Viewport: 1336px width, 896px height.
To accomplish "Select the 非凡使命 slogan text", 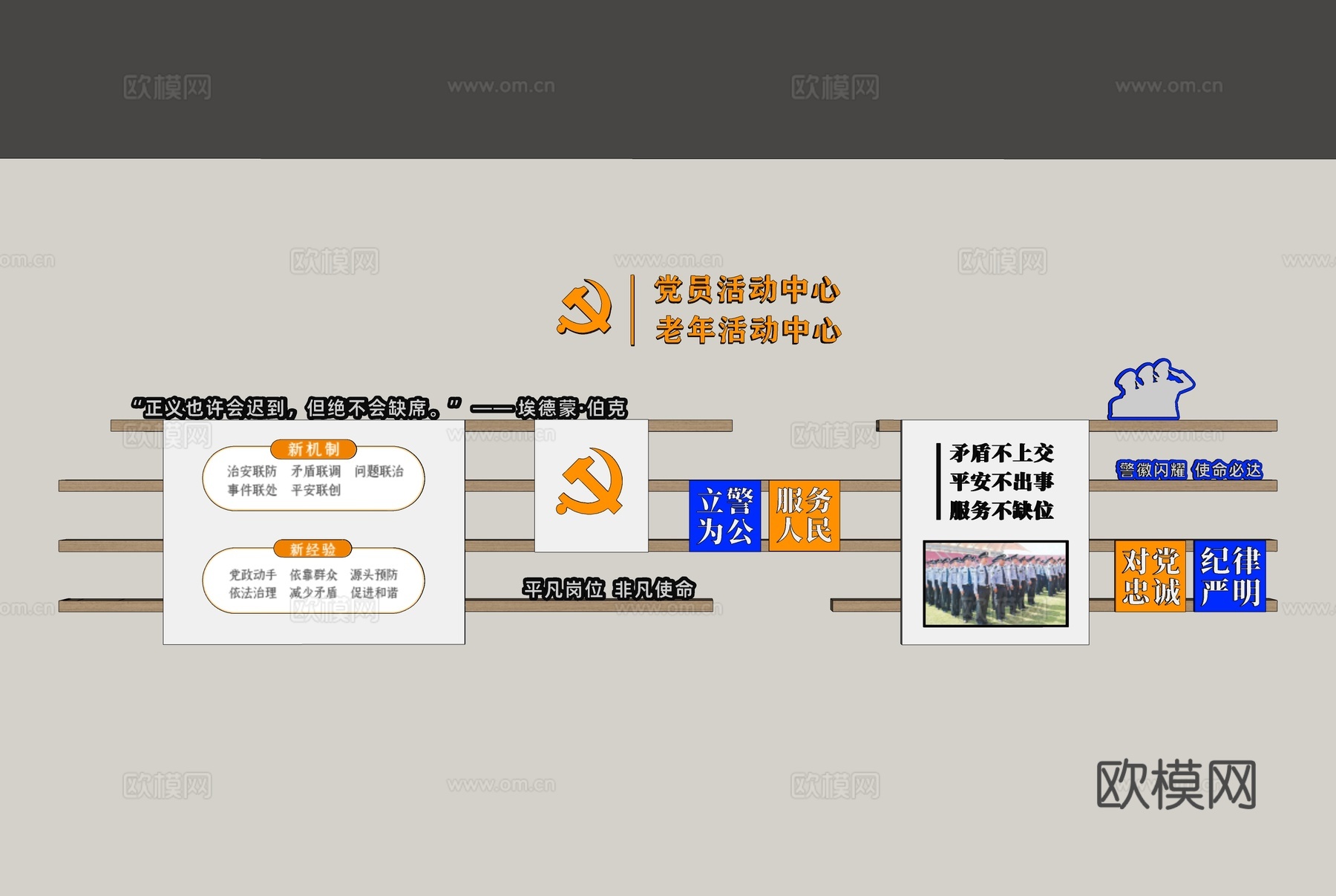I will pyautogui.click(x=654, y=589).
